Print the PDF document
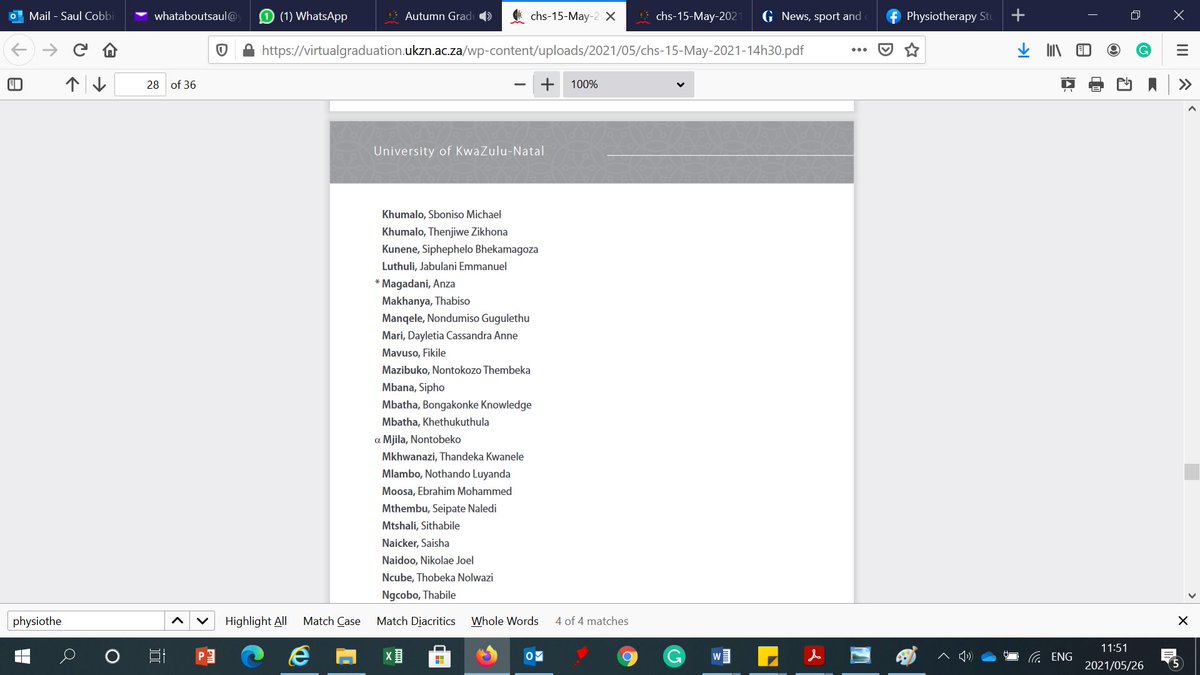Screen dimensions: 1200x675 tap(1097, 85)
